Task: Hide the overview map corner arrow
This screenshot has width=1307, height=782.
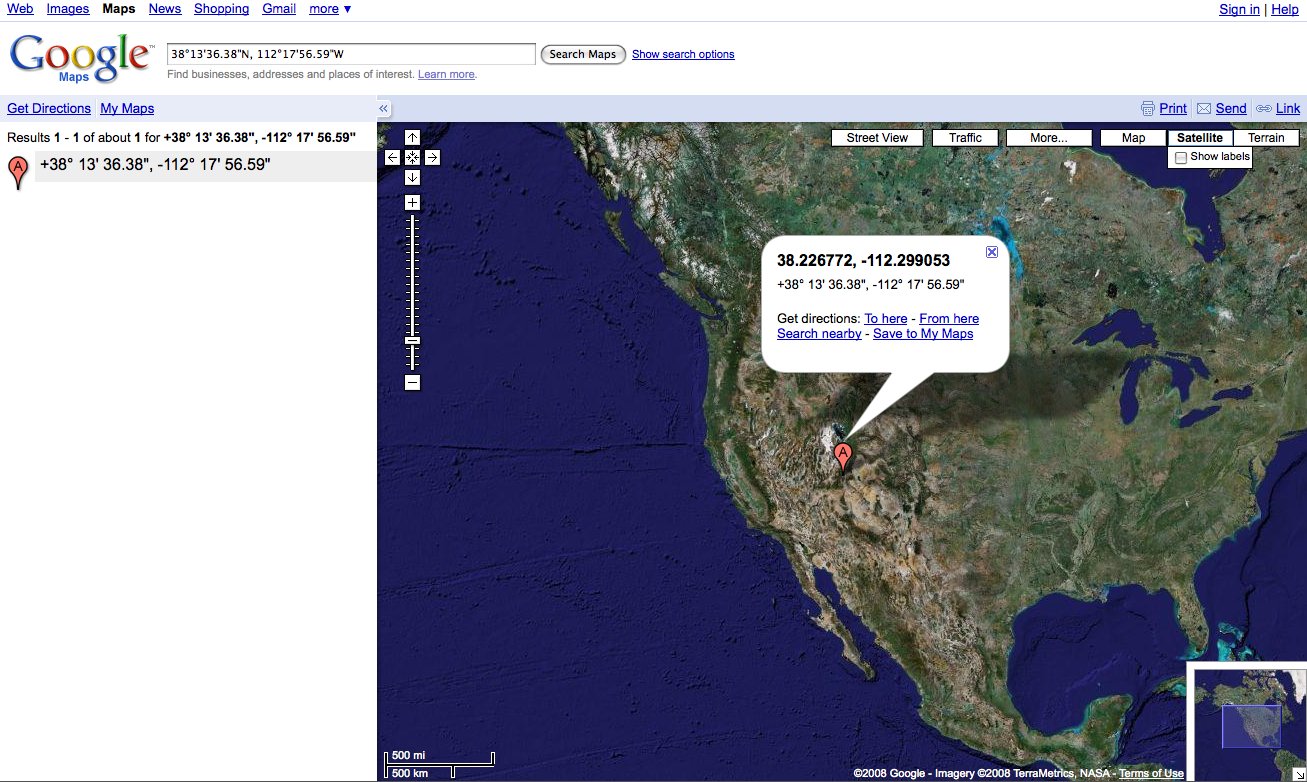Action: point(1299,774)
